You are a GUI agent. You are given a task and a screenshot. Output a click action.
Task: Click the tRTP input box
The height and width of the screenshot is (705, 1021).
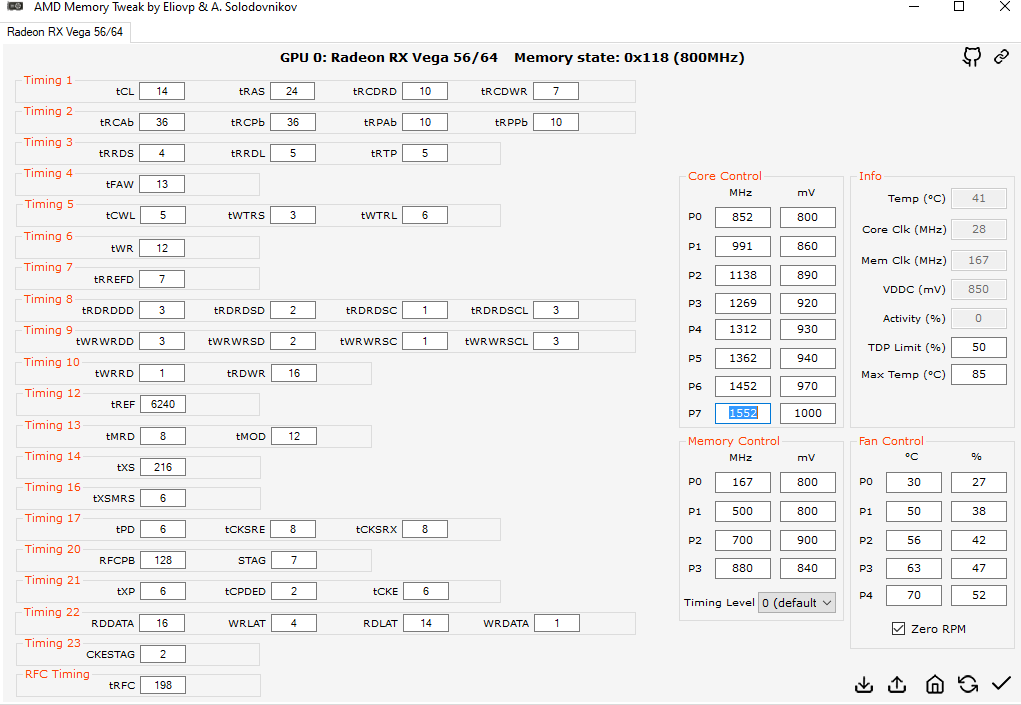pyautogui.click(x=425, y=153)
